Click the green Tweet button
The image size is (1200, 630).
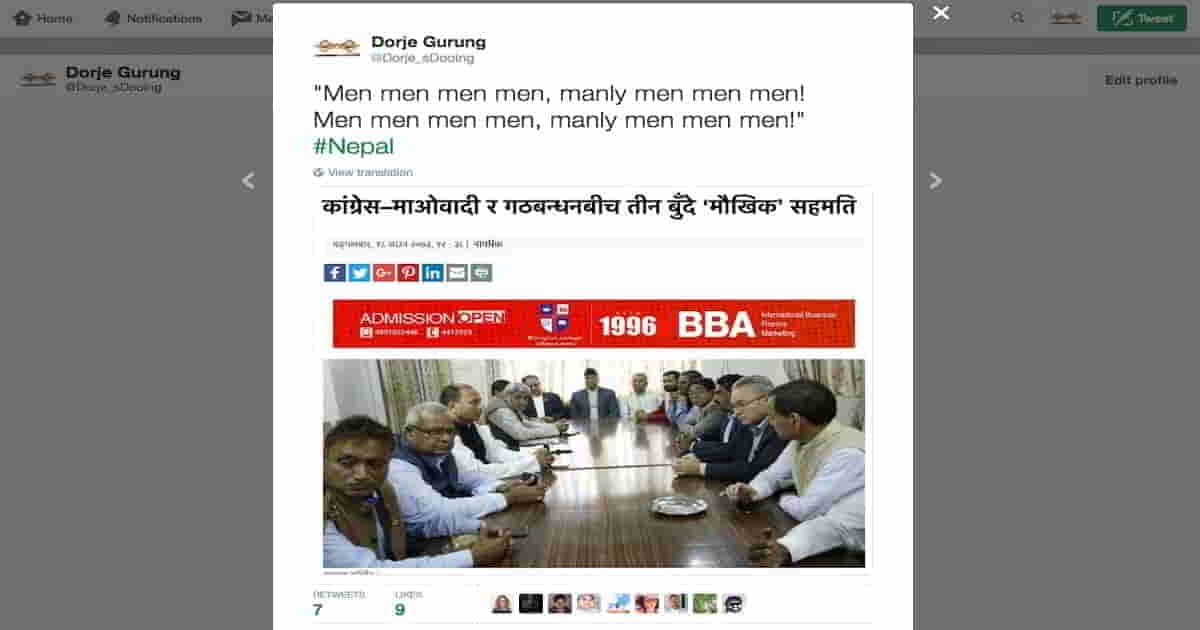click(1141, 18)
